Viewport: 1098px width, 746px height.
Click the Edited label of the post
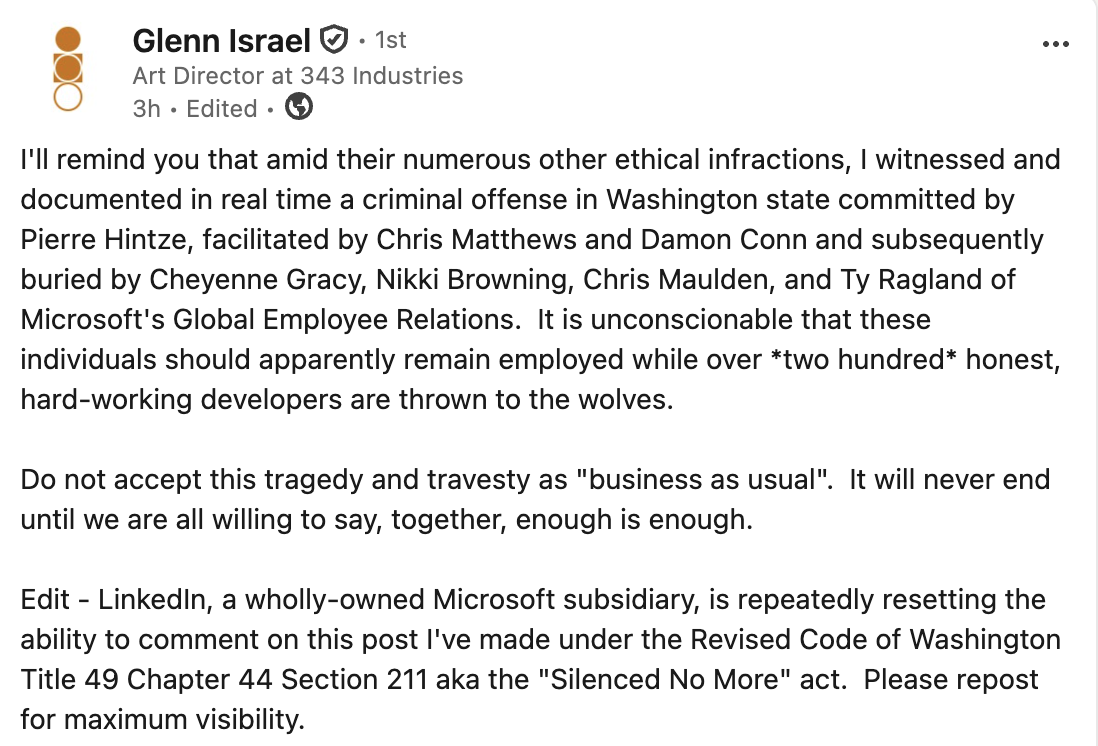click(221, 109)
